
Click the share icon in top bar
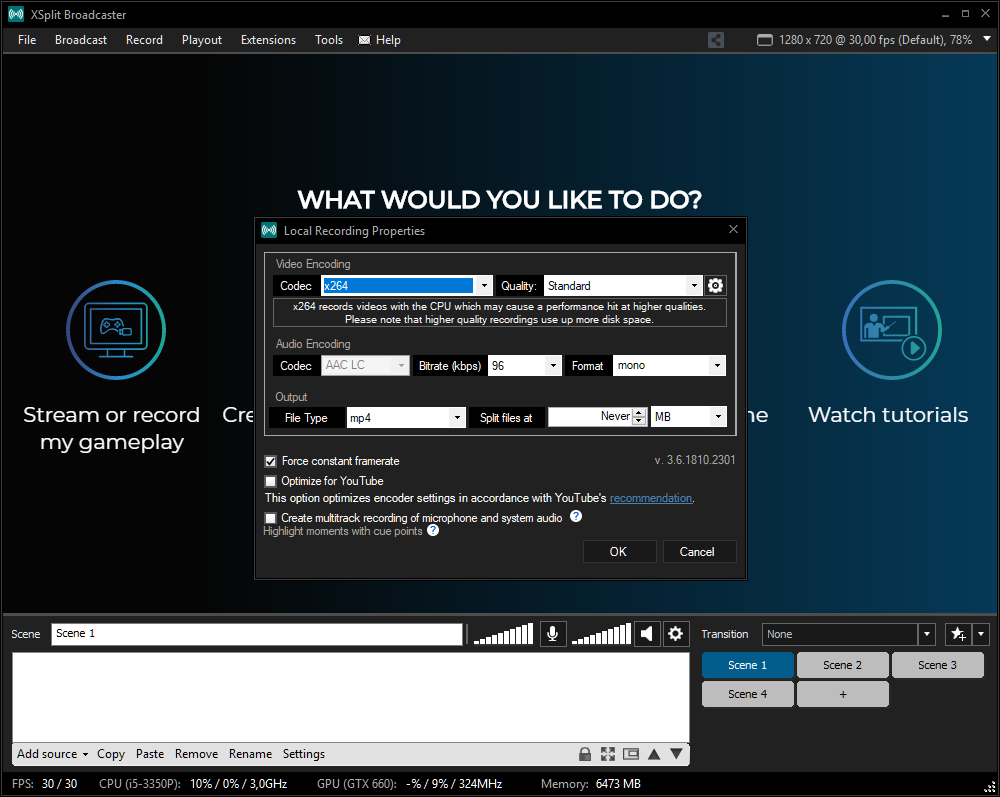click(716, 40)
